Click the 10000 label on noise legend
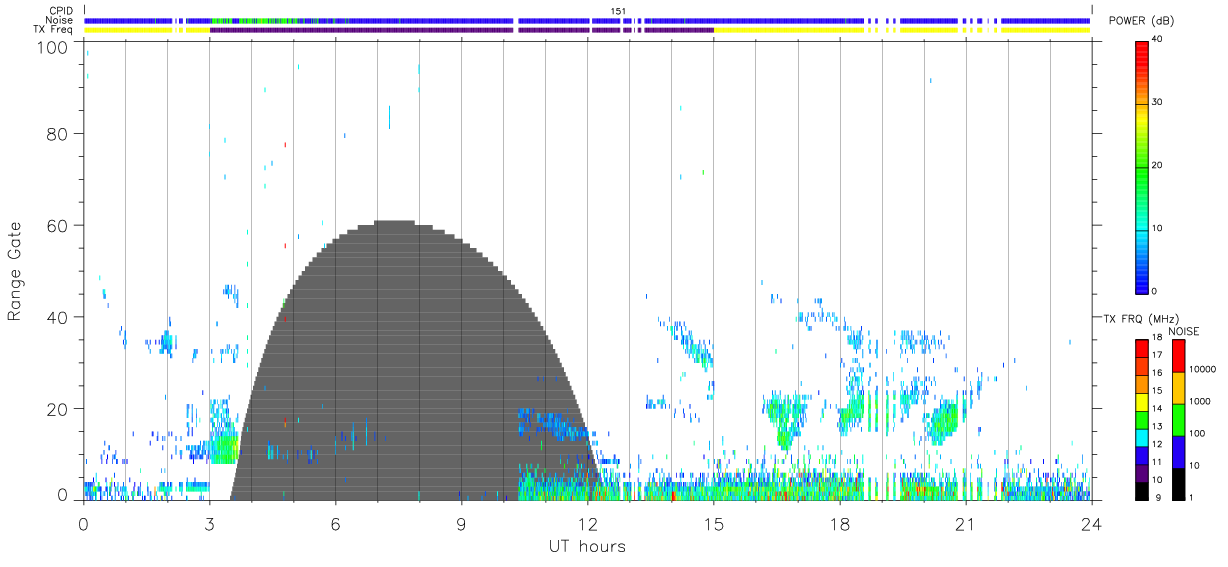 click(1204, 369)
